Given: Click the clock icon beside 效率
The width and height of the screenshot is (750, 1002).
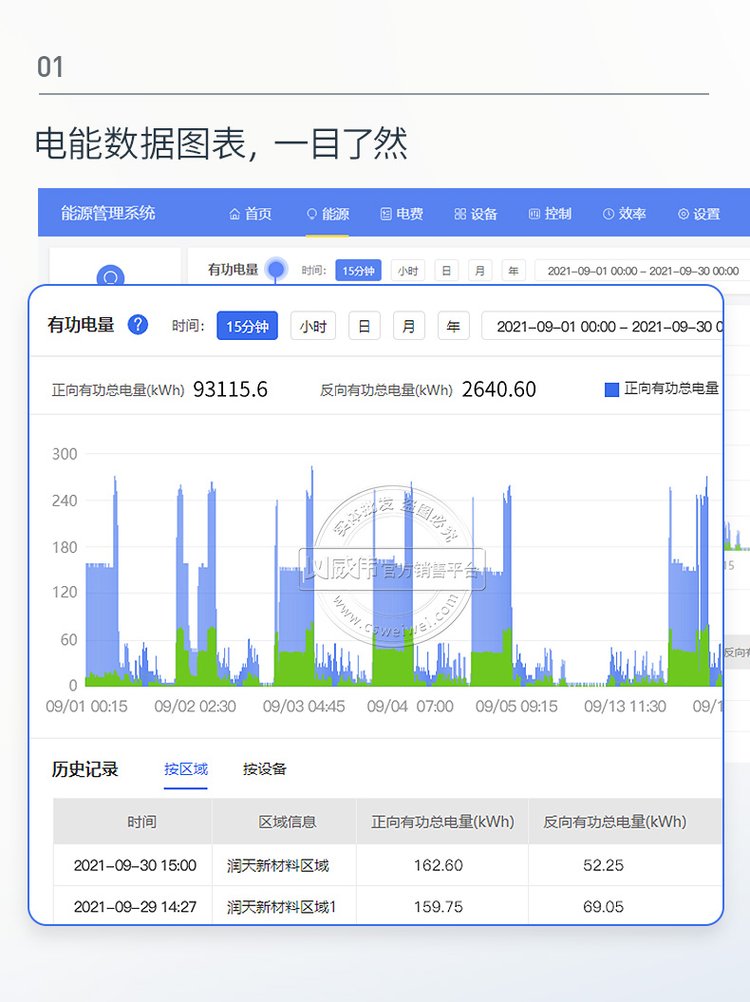Looking at the screenshot, I should [608, 214].
